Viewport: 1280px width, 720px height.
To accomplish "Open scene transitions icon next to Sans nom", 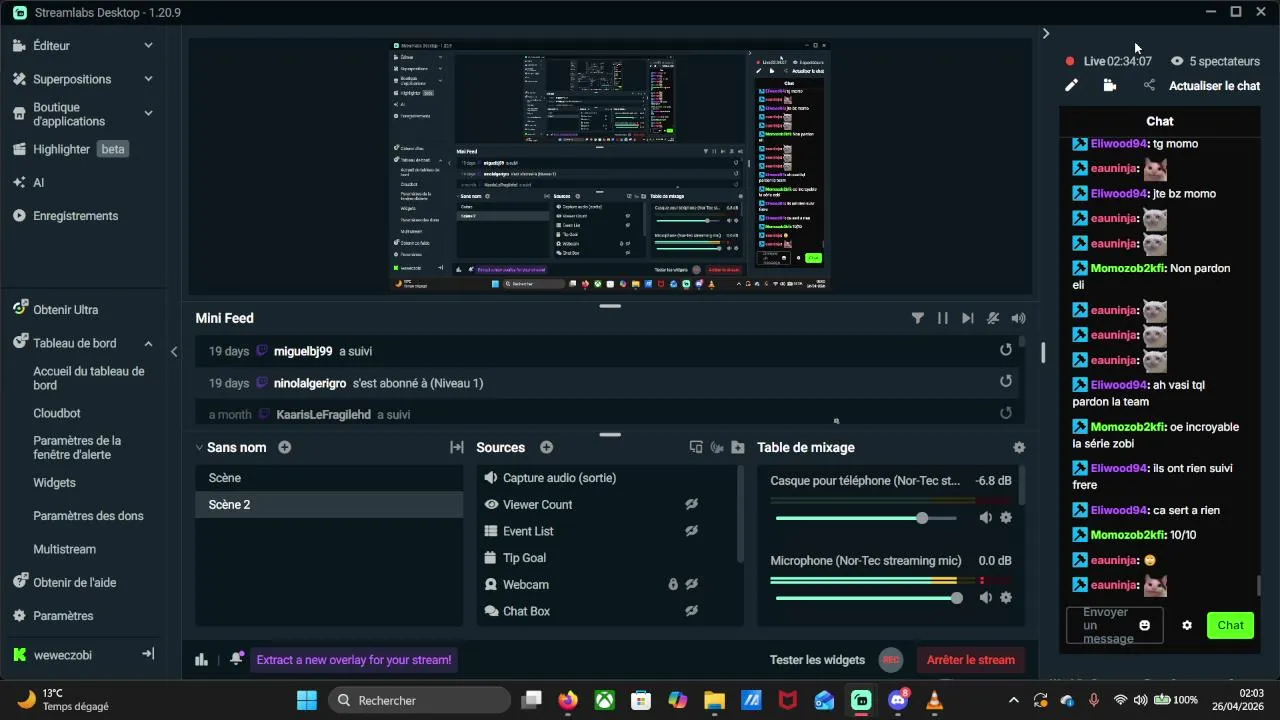I will pyautogui.click(x=456, y=447).
